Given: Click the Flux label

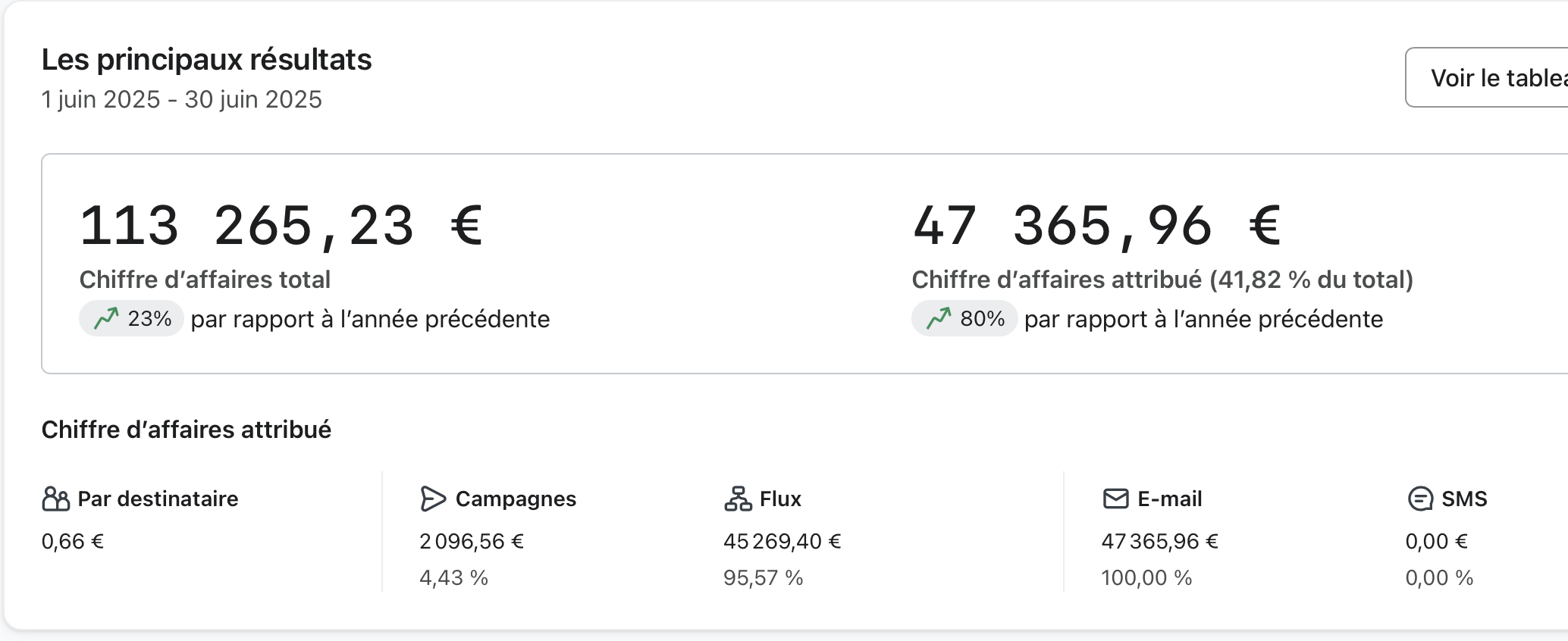Looking at the screenshot, I should coord(780,499).
